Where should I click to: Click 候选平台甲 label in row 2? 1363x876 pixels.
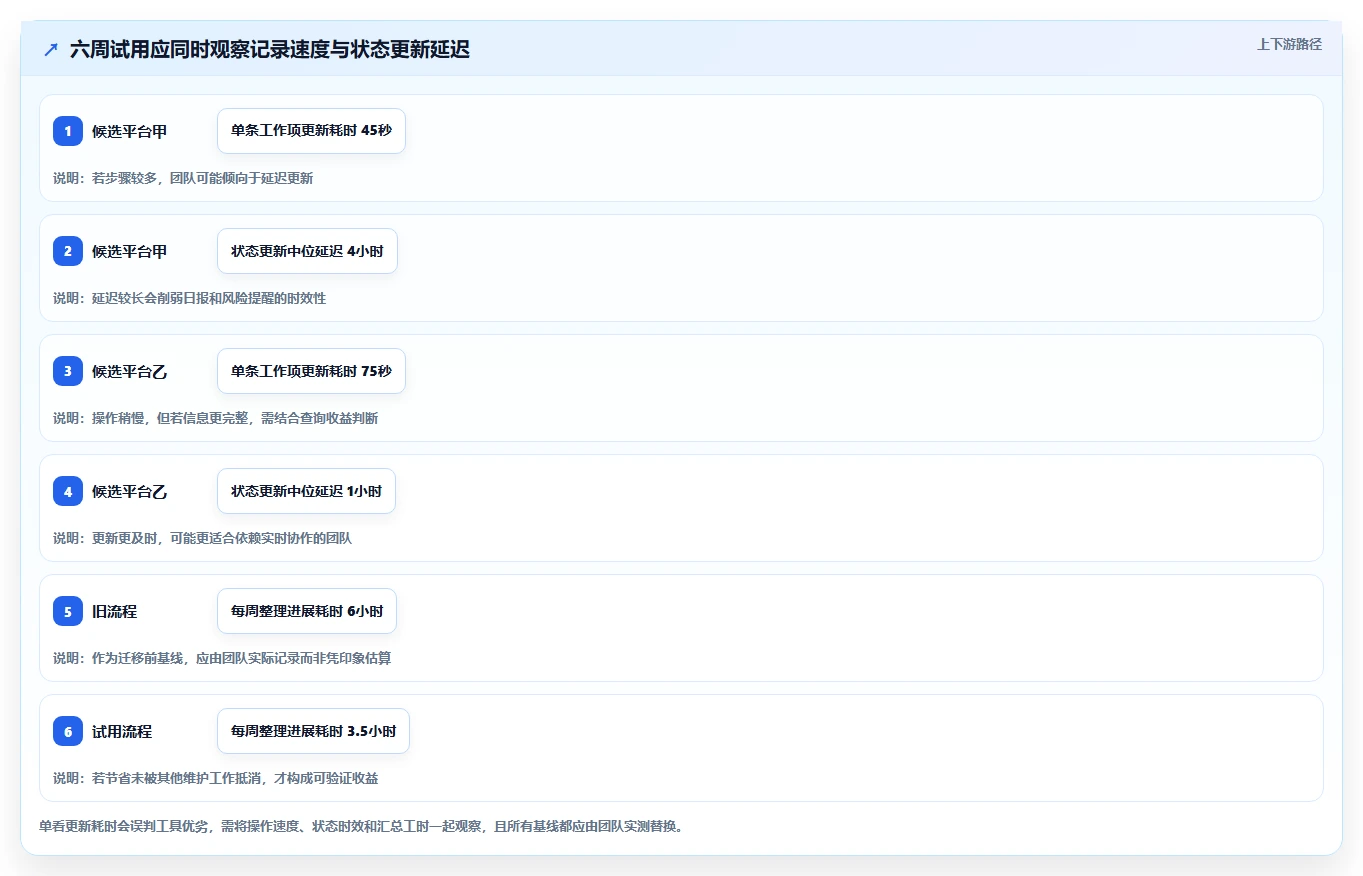130,251
